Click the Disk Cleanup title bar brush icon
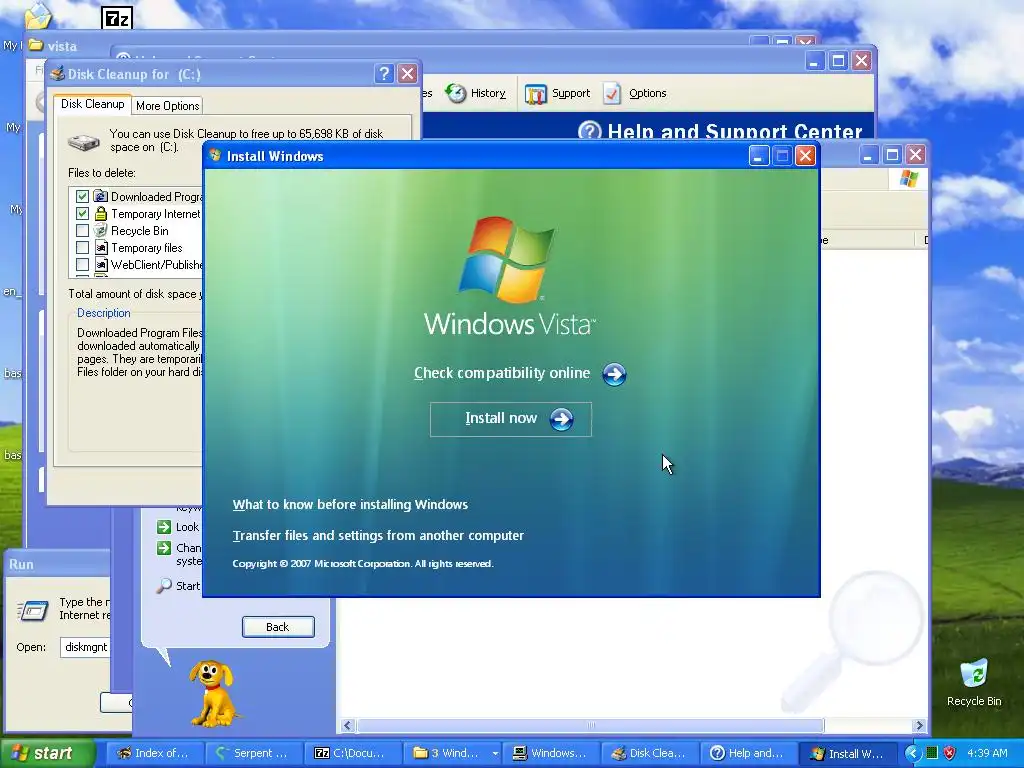This screenshot has width=1024, height=768. pos(57,73)
